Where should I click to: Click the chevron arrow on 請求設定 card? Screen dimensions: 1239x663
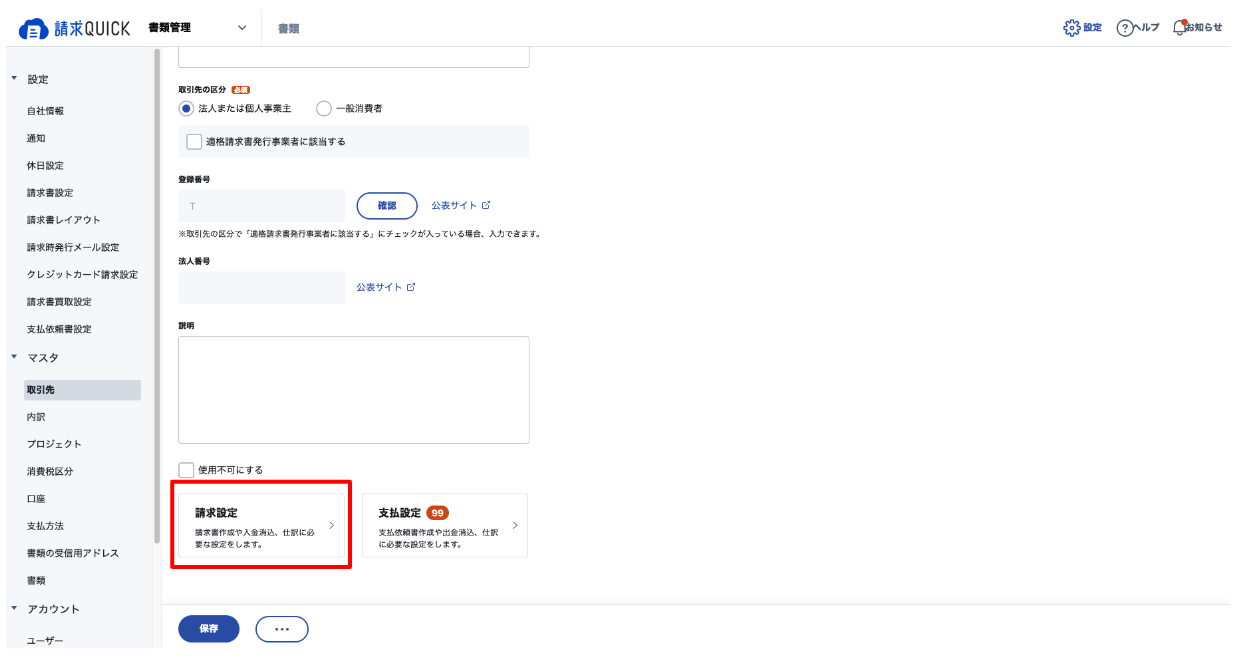(332, 525)
